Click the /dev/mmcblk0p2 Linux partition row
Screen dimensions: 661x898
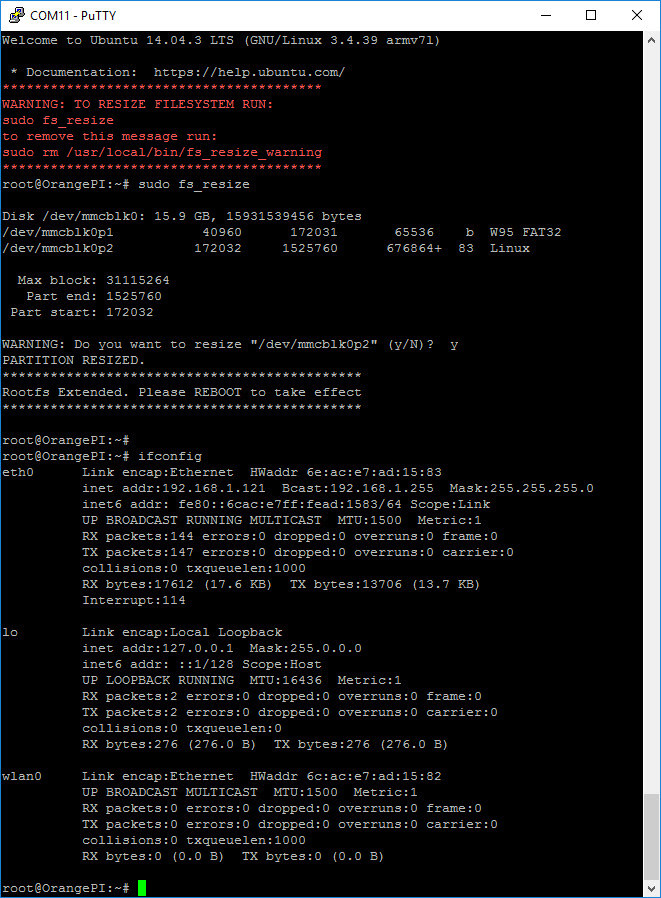(x=266, y=248)
